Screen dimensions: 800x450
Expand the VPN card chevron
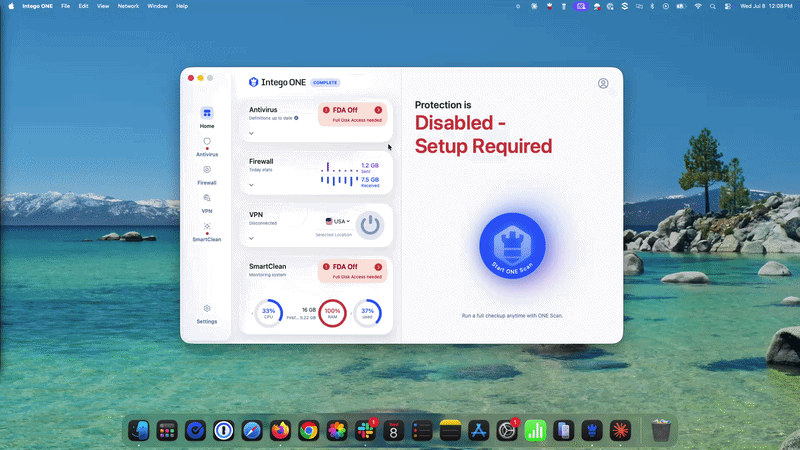point(251,238)
